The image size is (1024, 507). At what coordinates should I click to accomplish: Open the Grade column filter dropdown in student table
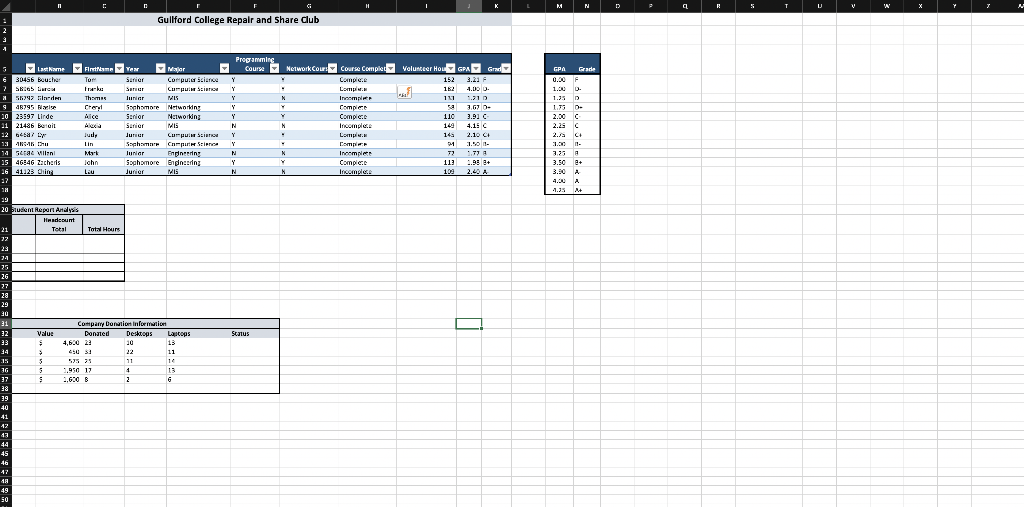505,69
